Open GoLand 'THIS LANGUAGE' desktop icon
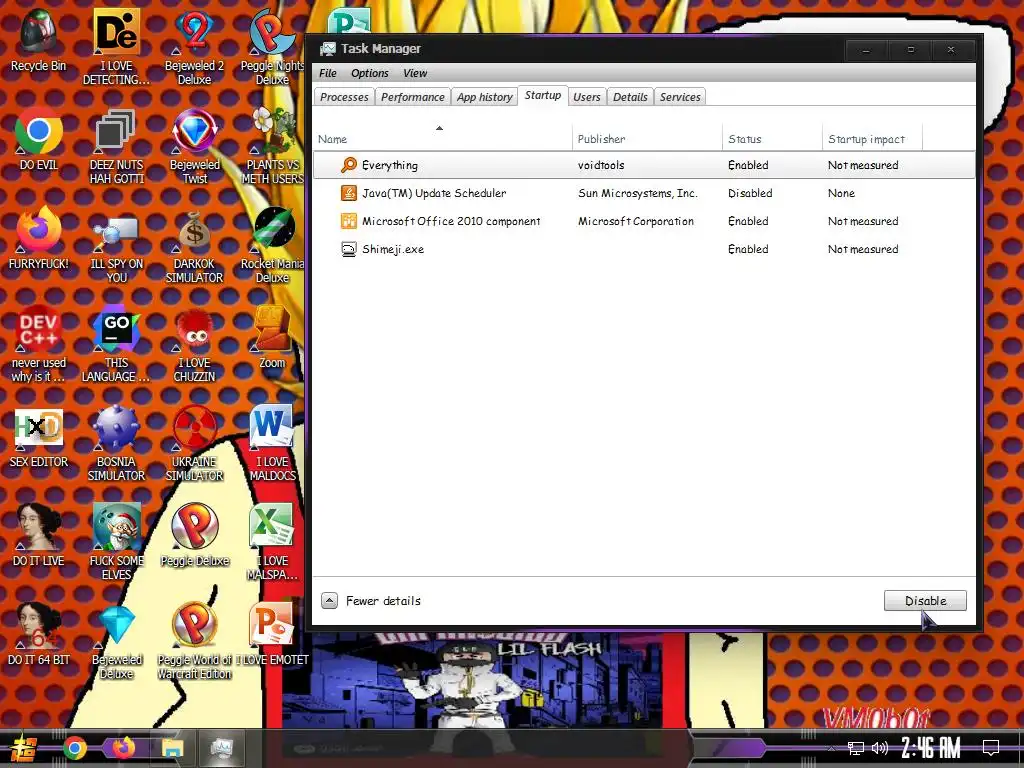 coord(116,344)
